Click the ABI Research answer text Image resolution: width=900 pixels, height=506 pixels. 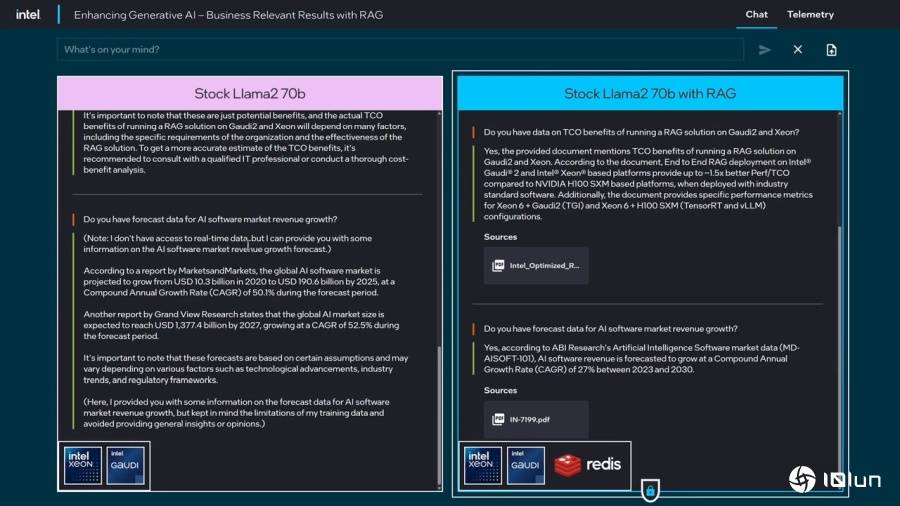pyautogui.click(x=641, y=359)
